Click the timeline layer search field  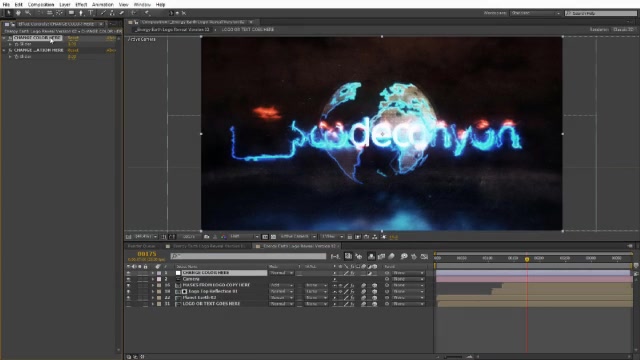point(248,256)
